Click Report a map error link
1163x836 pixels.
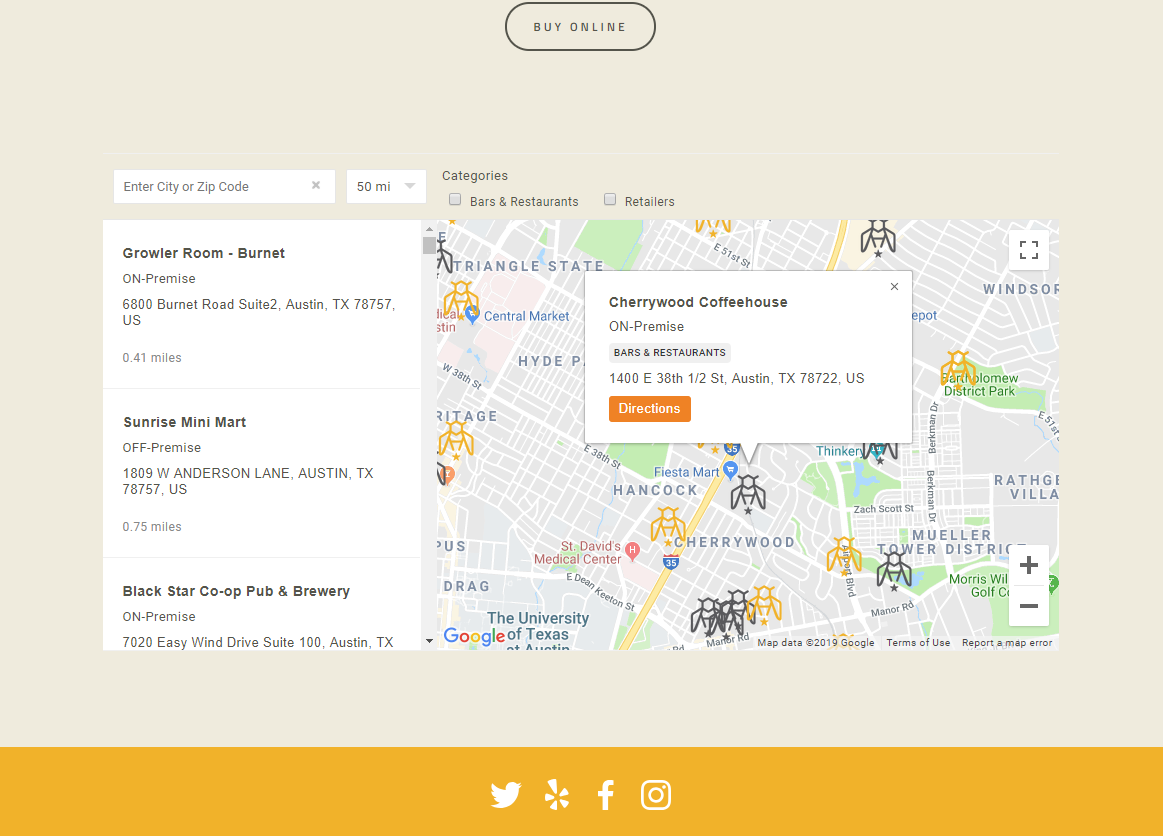1006,642
